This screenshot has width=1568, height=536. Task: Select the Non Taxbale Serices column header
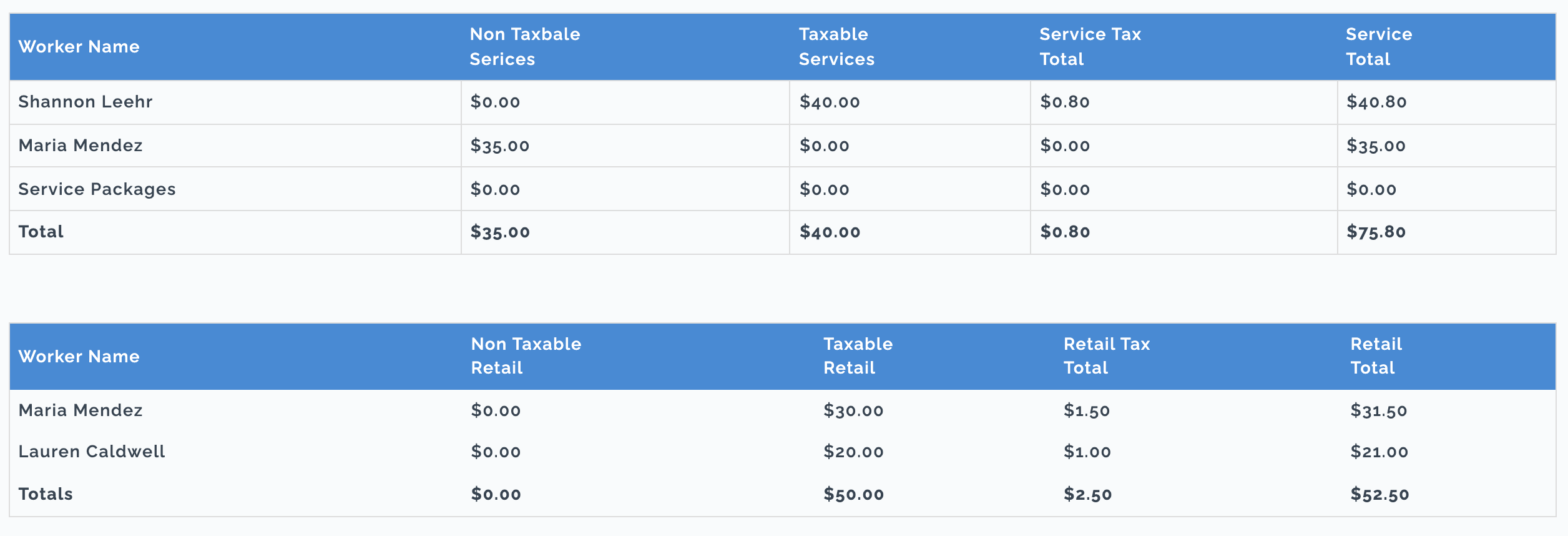point(525,47)
